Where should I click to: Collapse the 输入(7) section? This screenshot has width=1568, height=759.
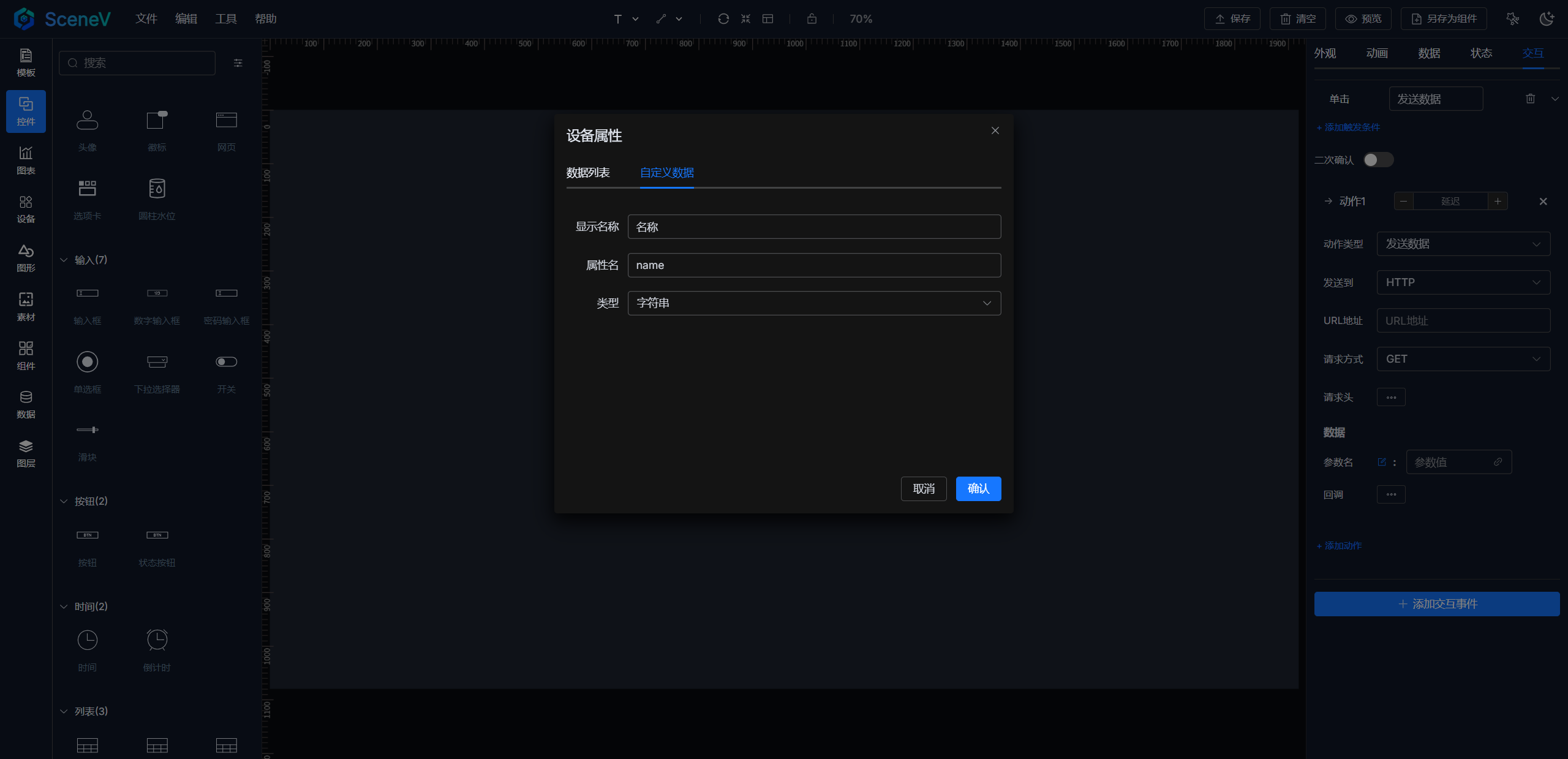click(64, 260)
